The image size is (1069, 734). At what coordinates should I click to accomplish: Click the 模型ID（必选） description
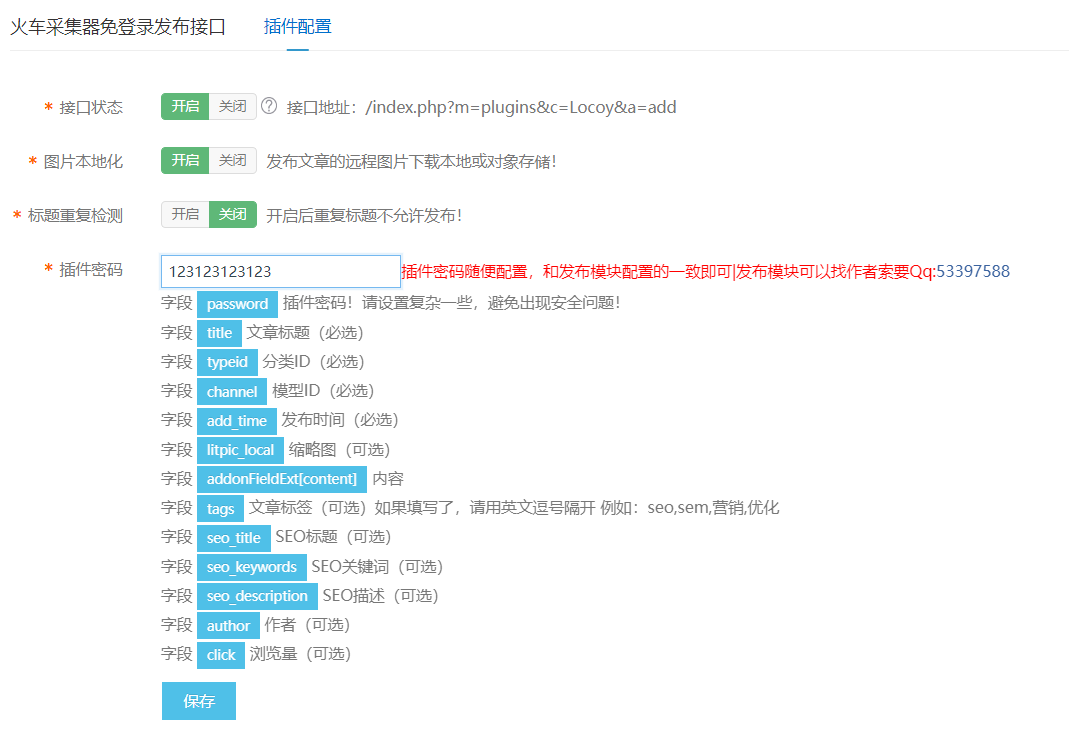[323, 391]
